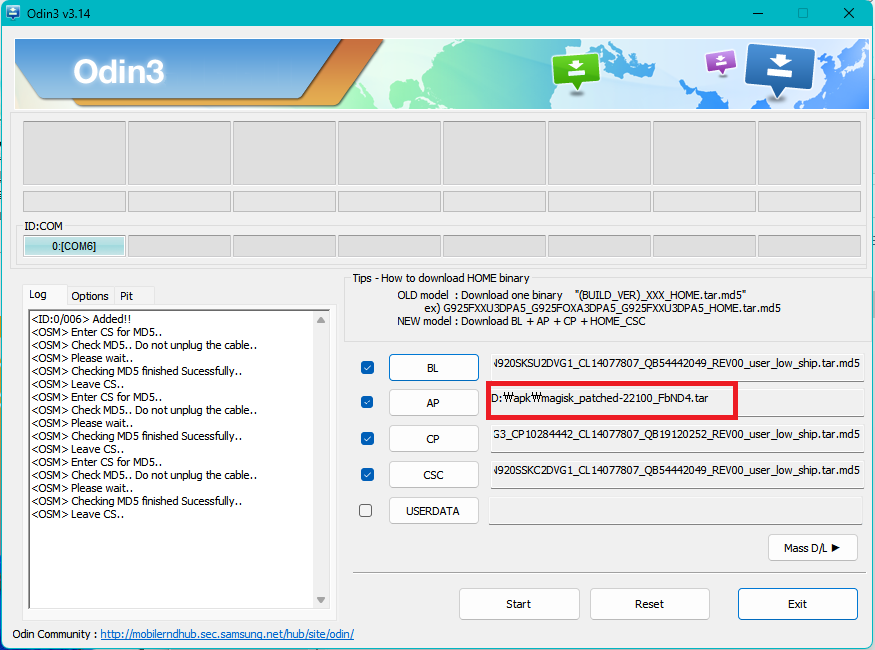Click the purple download marker icon in banner
Viewport: 875px width, 650px height.
(x=720, y=62)
